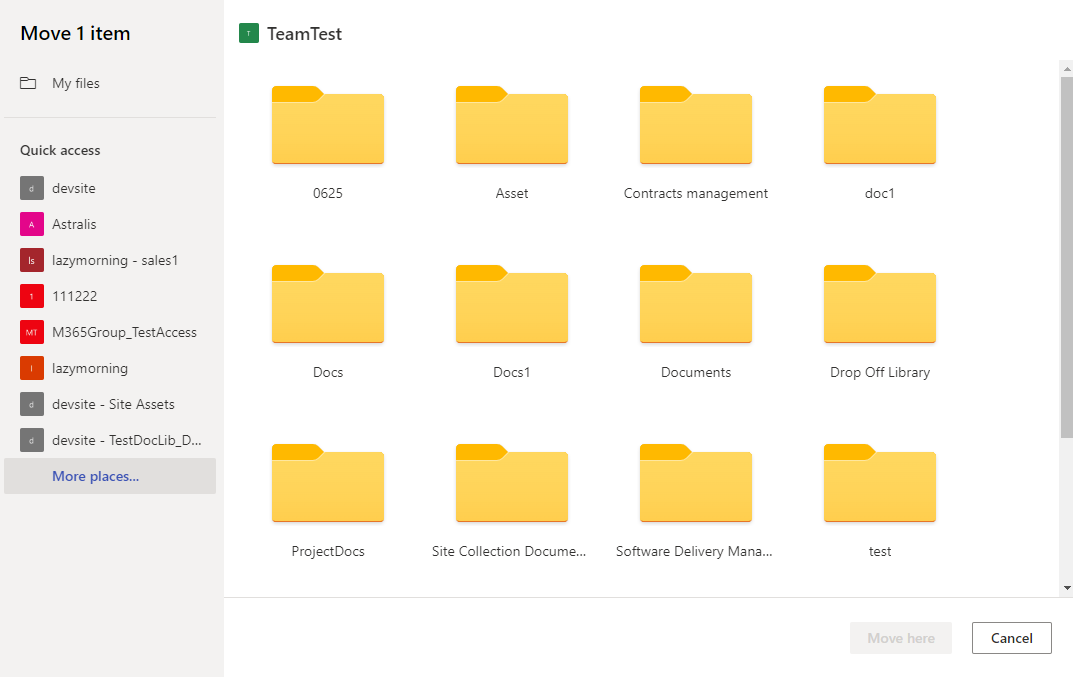This screenshot has width=1073, height=677.
Task: Open the Contracts management folder
Action: click(695, 126)
